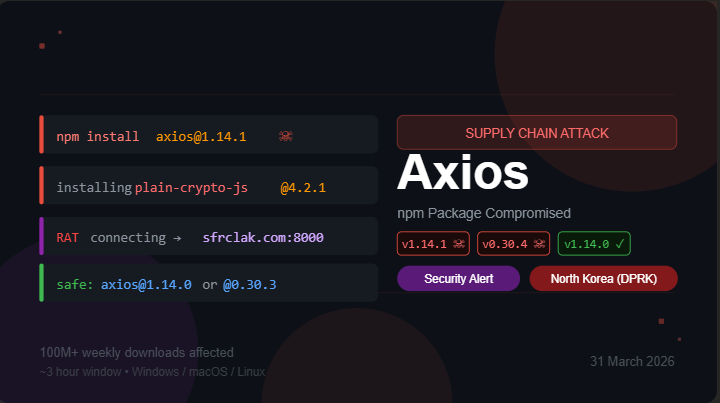Click the 'npm install' text
This screenshot has height=403, width=720.
click(x=97, y=136)
